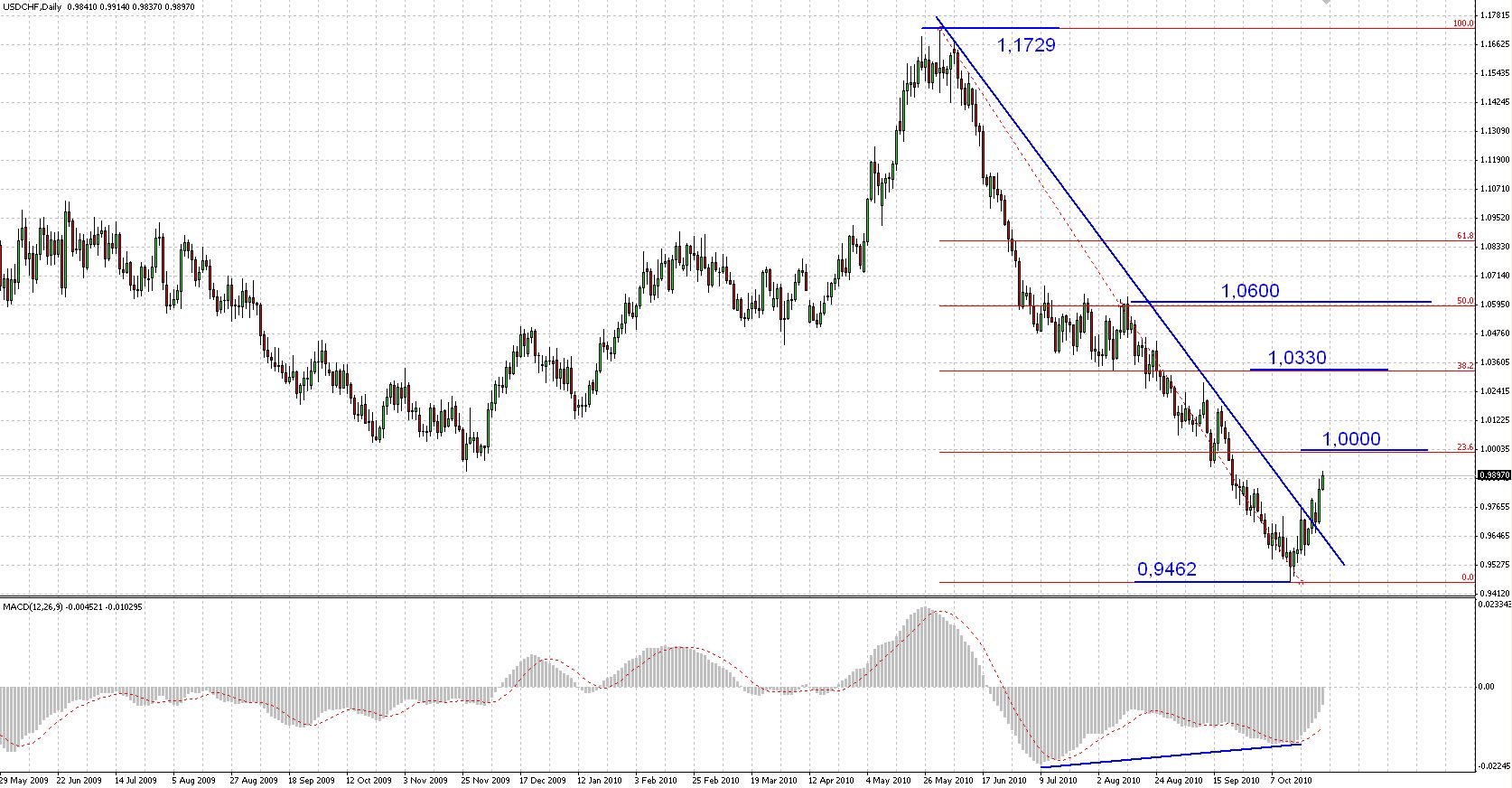Click the 1.07140 price axis value
Viewport: 1512px width, 788px height.
[1495, 275]
